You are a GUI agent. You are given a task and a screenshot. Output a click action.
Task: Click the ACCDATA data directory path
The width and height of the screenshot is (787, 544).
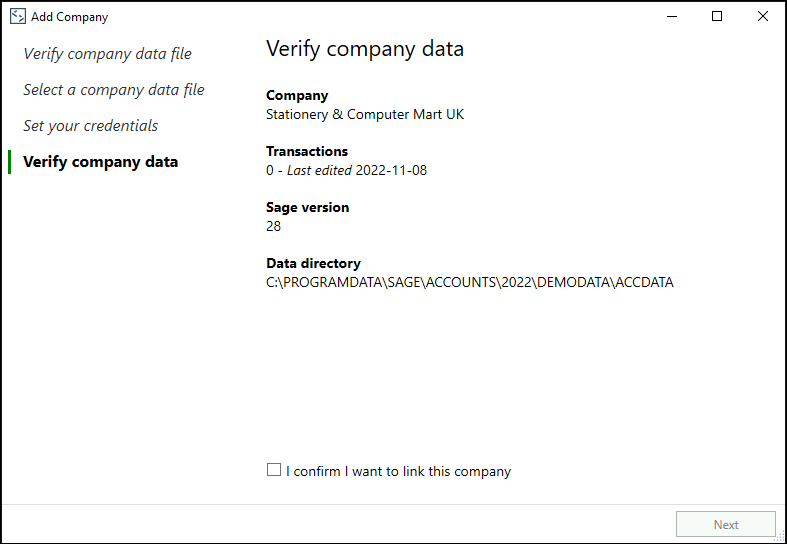click(469, 282)
